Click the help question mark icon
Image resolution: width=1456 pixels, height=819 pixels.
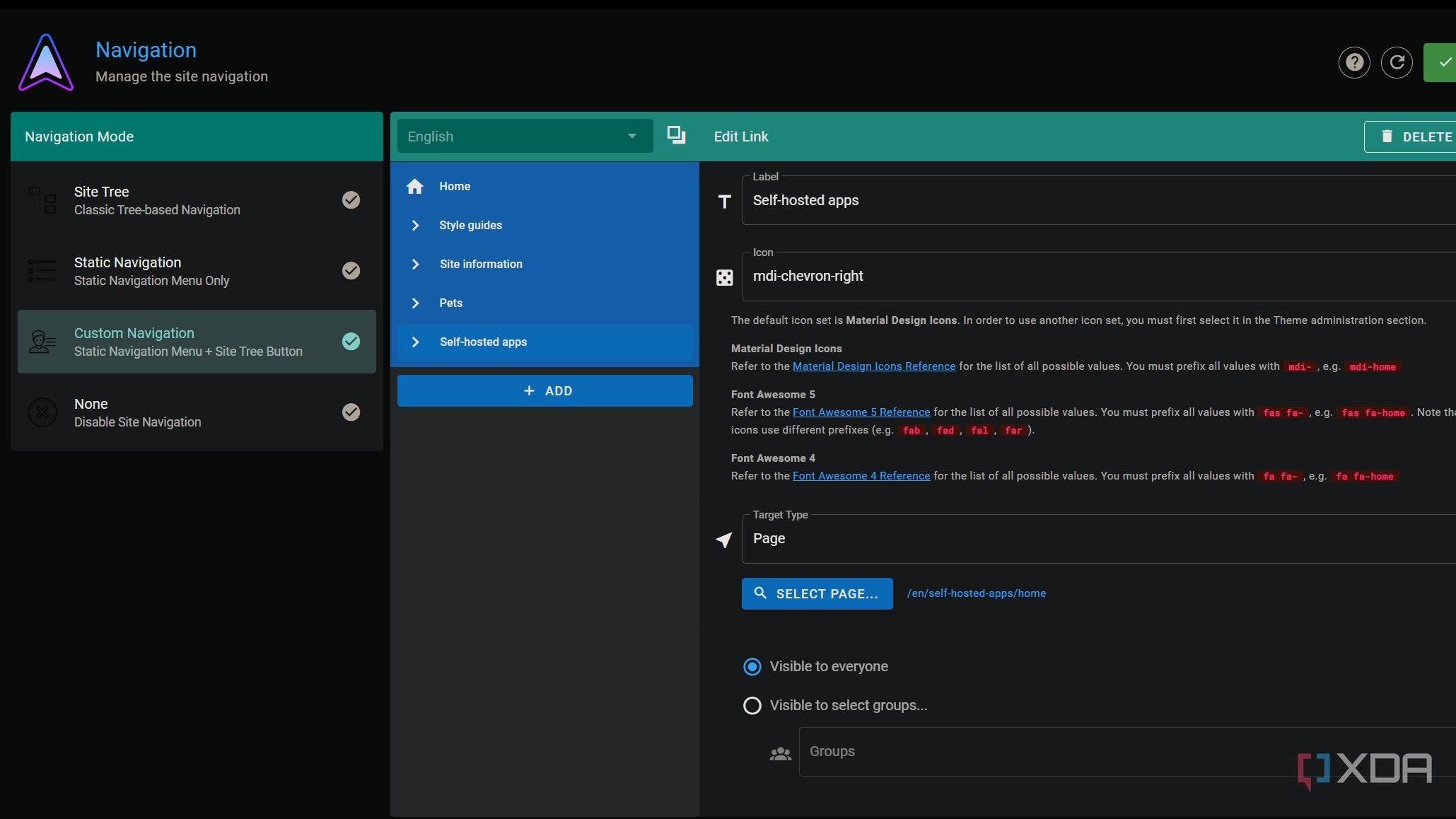click(1354, 63)
